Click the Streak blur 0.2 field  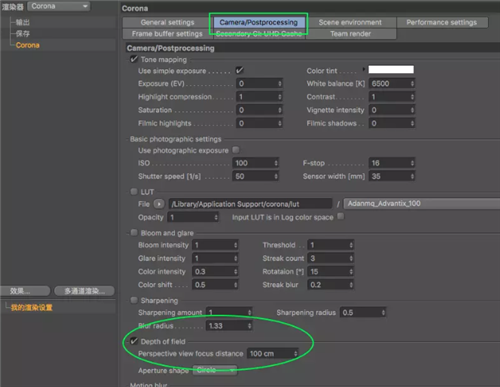coord(331,285)
